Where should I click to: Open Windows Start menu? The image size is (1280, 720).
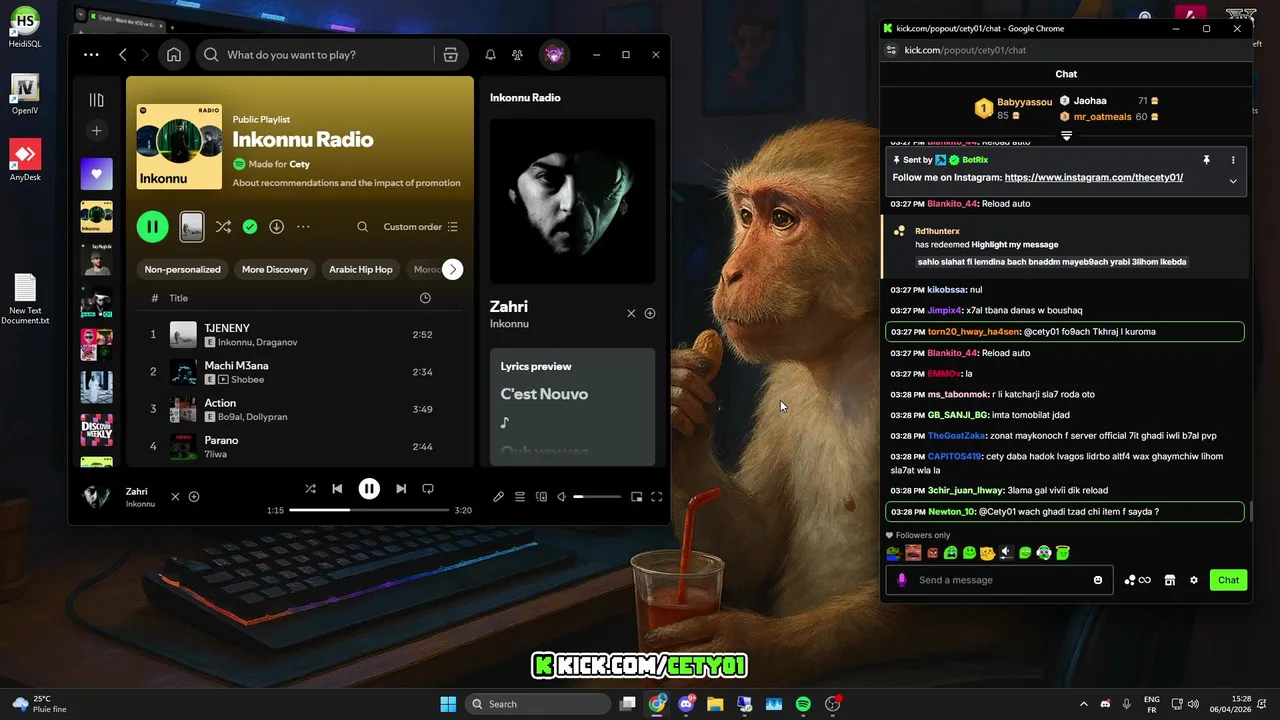tap(448, 704)
